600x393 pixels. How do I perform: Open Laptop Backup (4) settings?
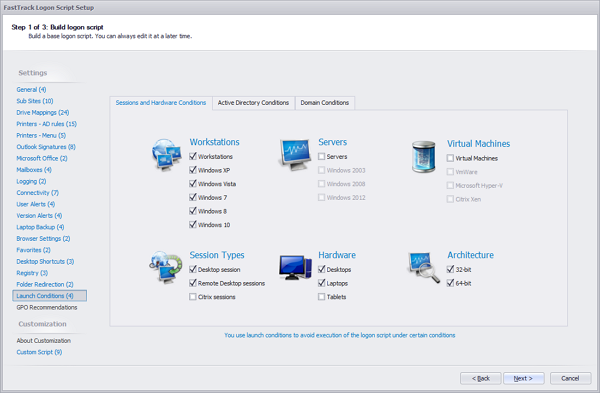40,227
